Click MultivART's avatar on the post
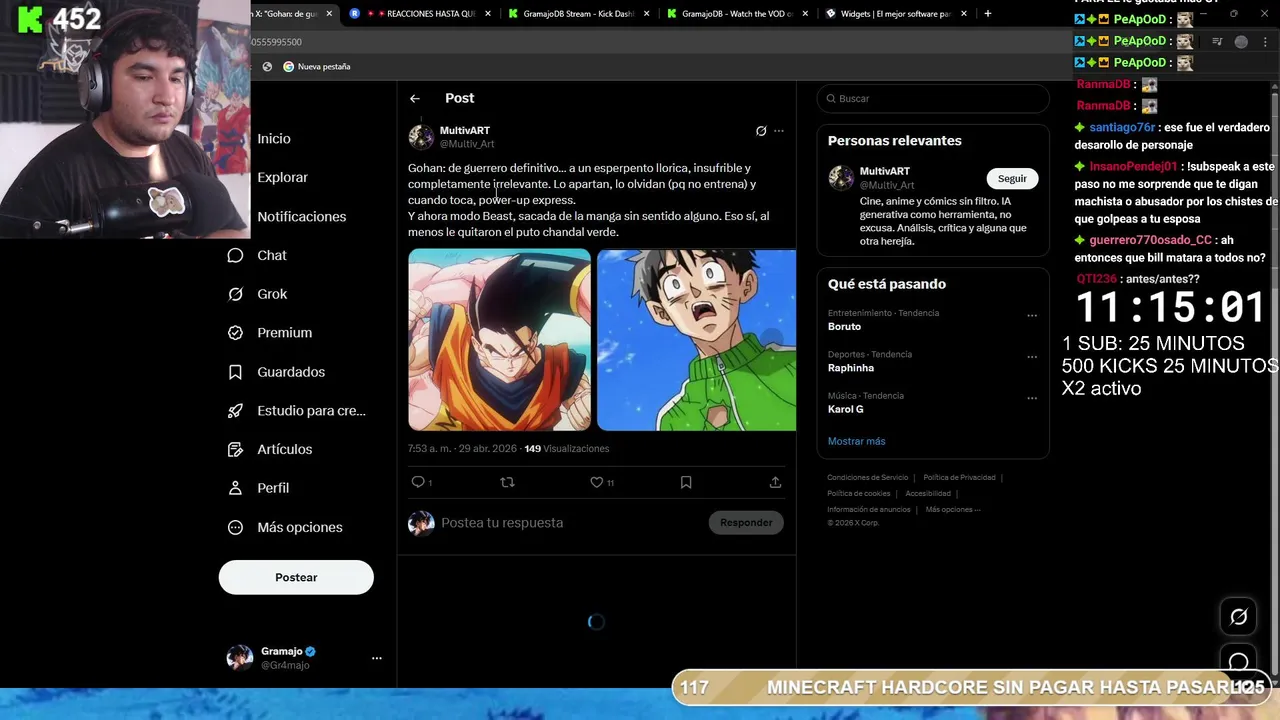This screenshot has height=720, width=1280. 421,137
